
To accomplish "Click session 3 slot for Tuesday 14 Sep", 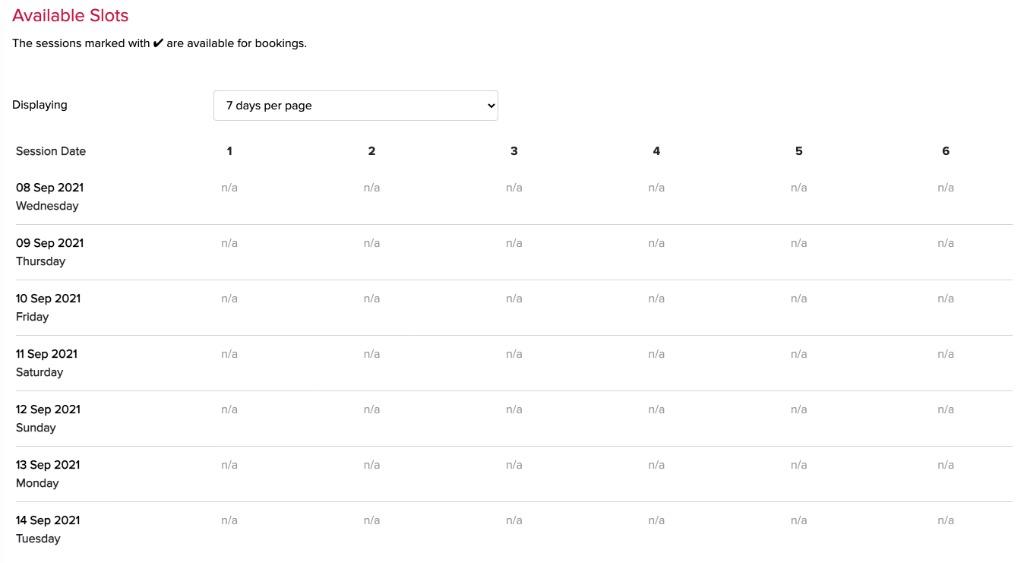I will click(x=514, y=521).
